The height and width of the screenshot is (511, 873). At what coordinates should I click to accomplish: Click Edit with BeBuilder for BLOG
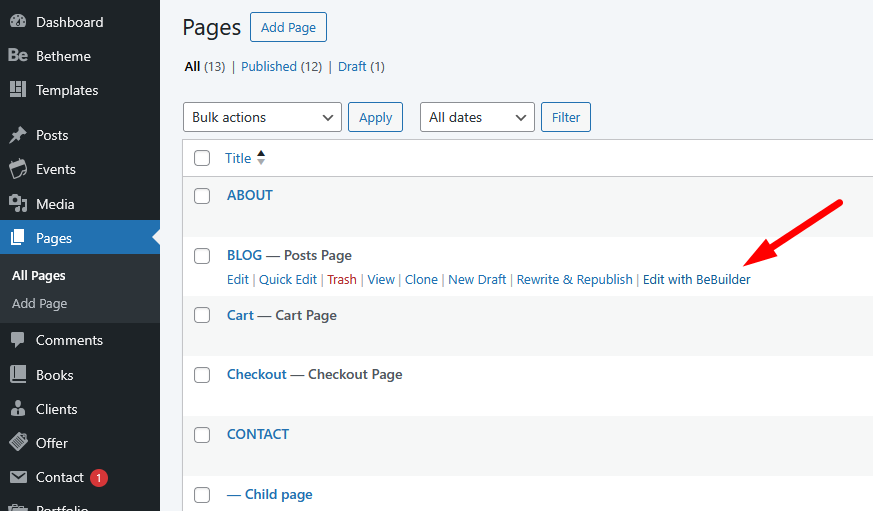pos(696,280)
